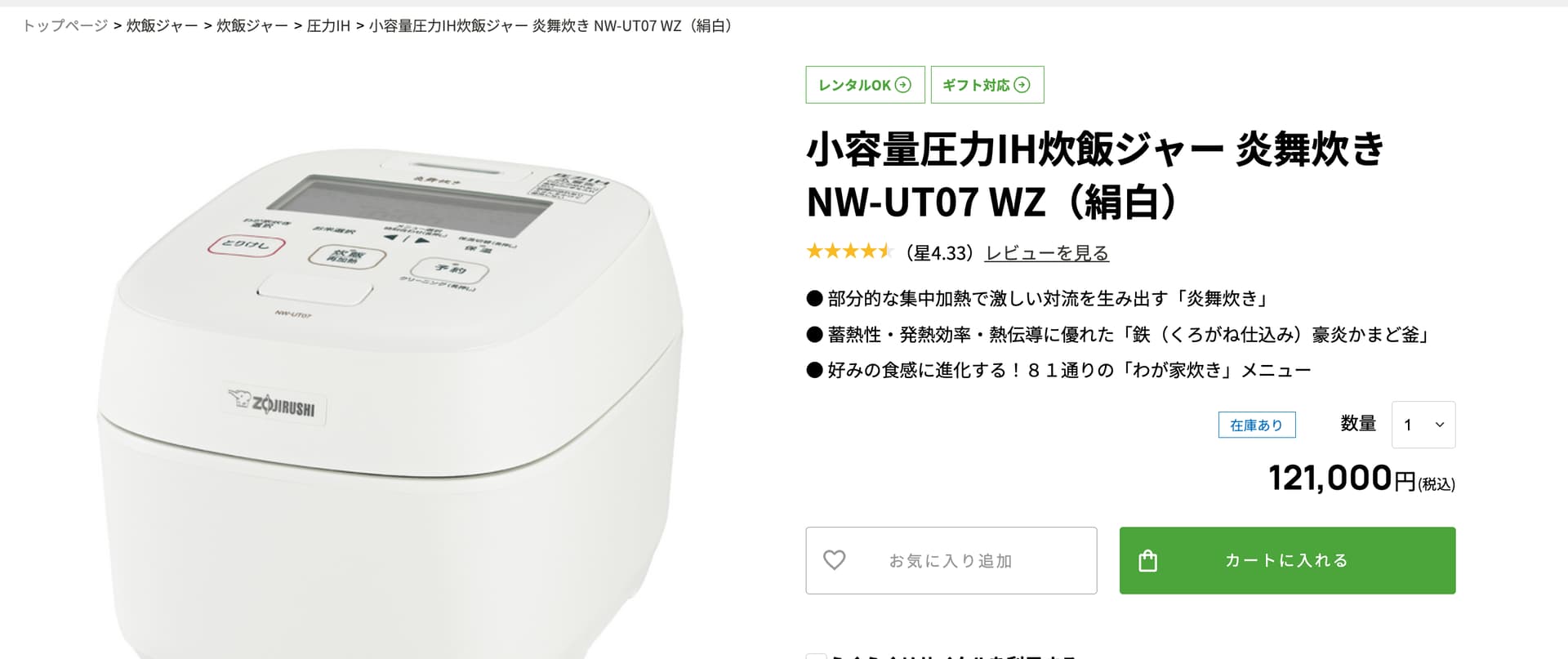The image size is (1568, 659).
Task: Click the white rice cooker product image
Action: click(x=390, y=400)
